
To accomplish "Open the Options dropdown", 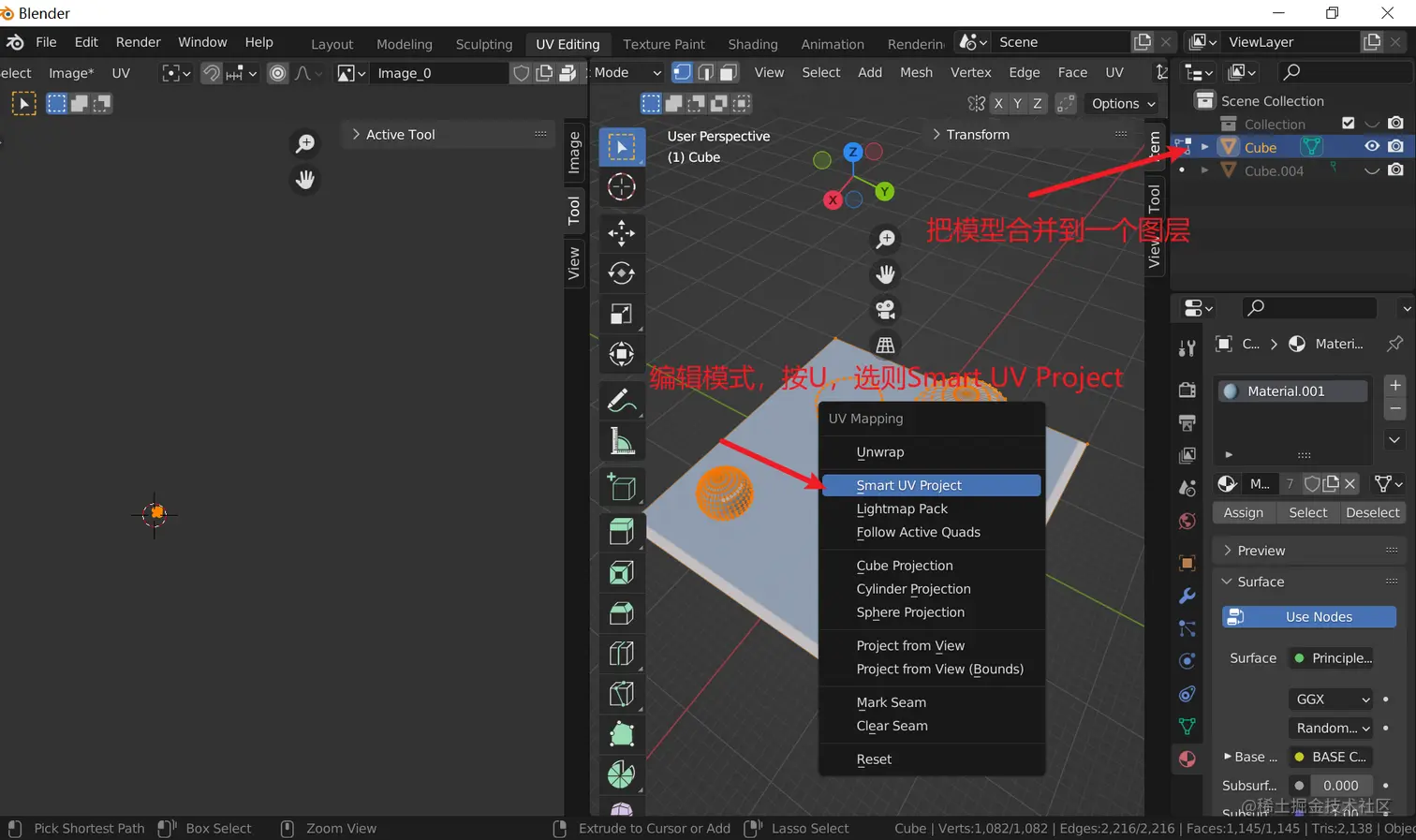I will tap(1124, 103).
